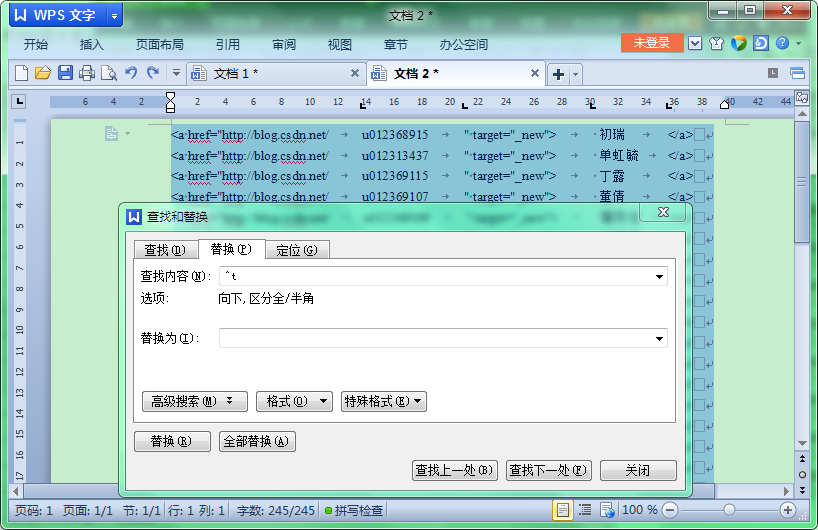This screenshot has width=818, height=530.
Task: Click the colorful shield icon
Action: point(738,43)
